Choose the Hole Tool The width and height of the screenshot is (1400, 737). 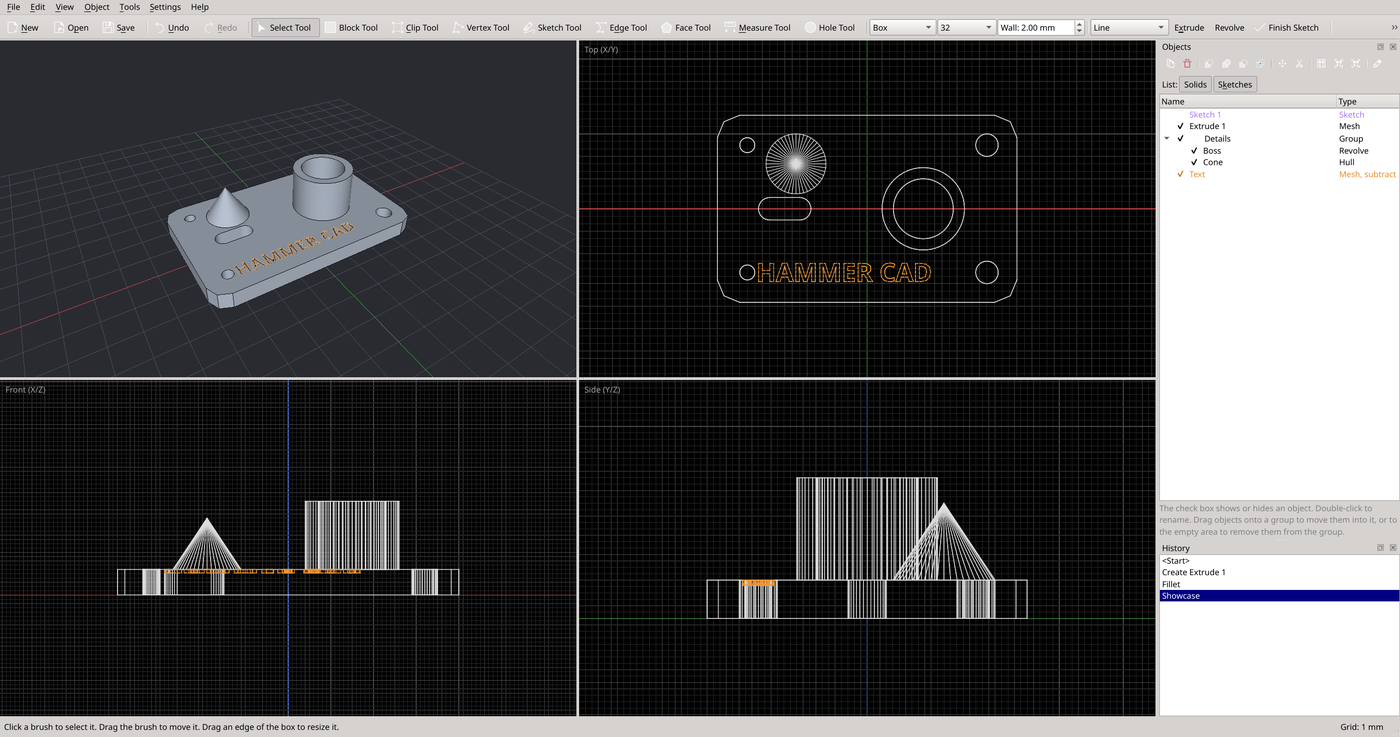[x=829, y=28]
